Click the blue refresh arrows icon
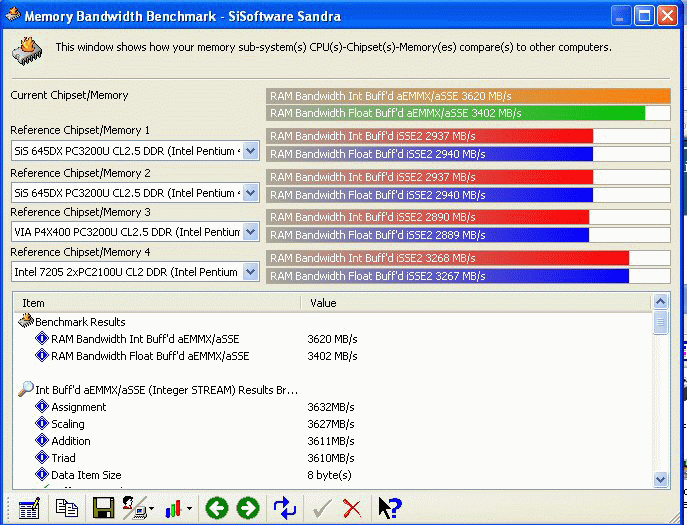 [285, 508]
